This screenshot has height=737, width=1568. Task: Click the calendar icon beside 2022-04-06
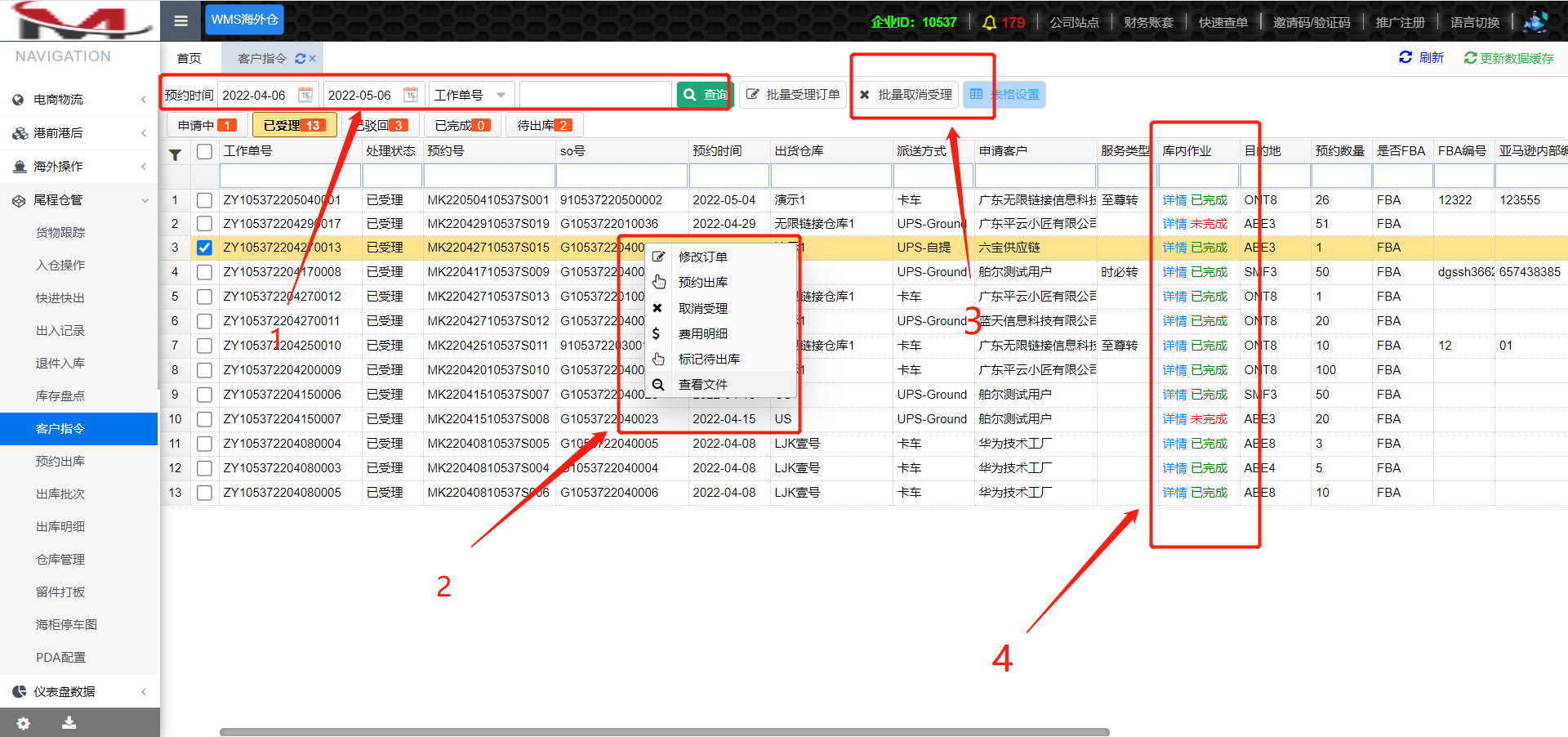[305, 95]
